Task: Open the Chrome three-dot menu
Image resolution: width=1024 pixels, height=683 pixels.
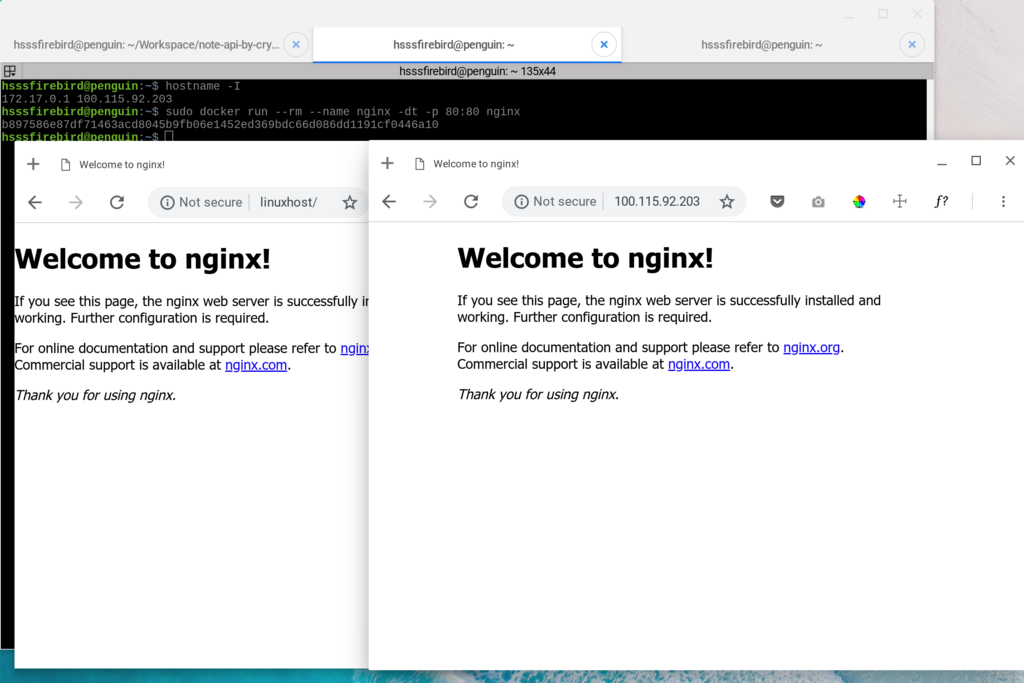Action: coord(1004,202)
